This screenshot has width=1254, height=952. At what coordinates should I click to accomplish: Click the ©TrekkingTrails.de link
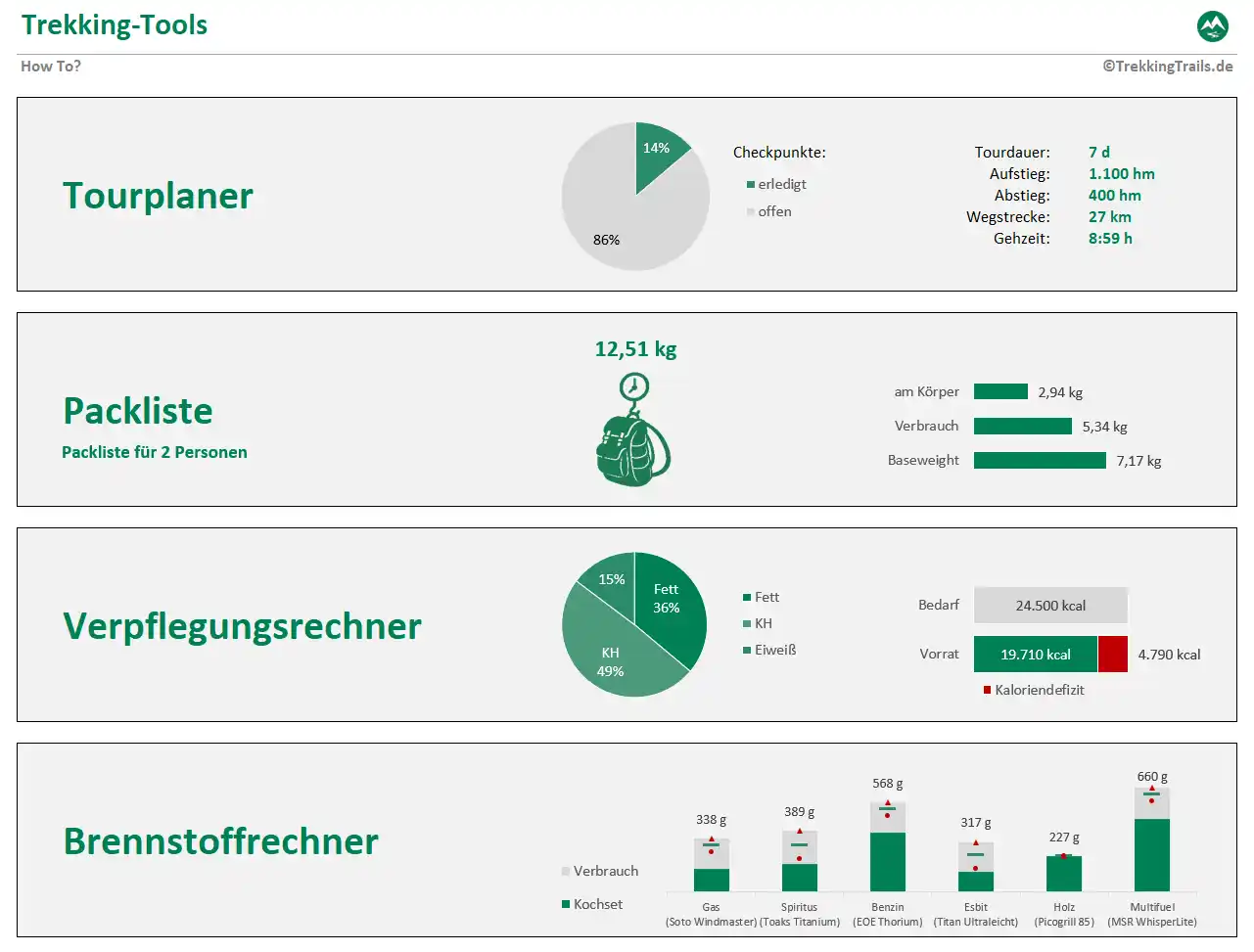coord(1167,66)
